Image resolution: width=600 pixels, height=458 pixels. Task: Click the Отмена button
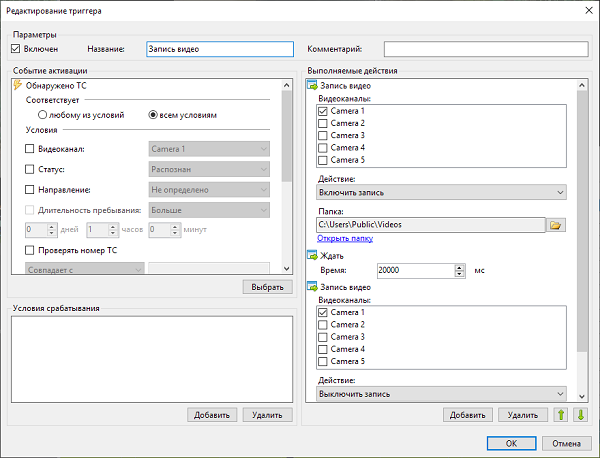point(567,443)
